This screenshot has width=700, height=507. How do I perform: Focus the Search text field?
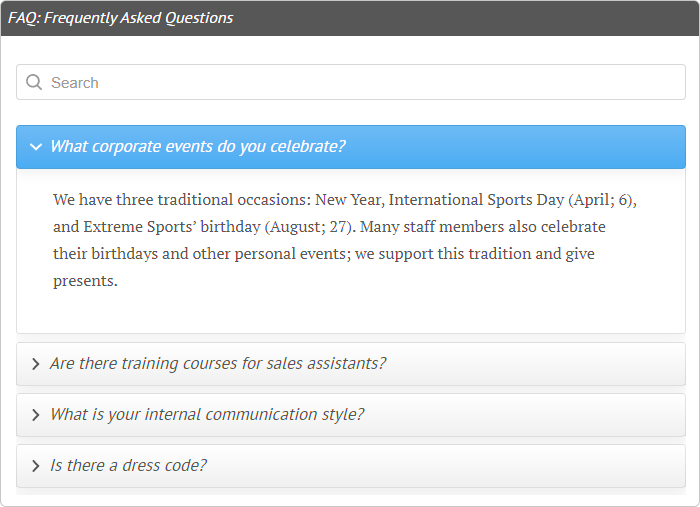point(360,83)
